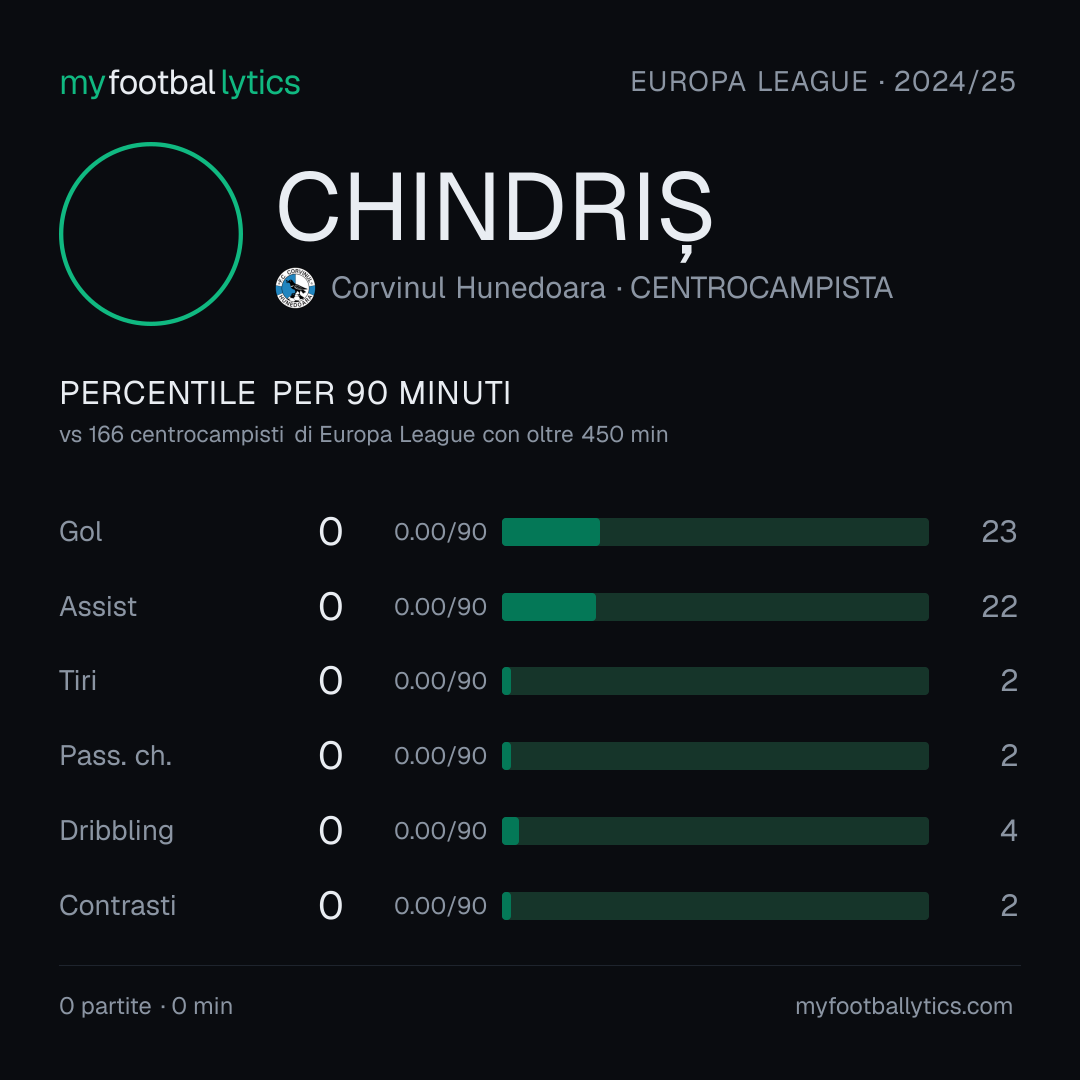Click the Corvinul Hunedoara team name text

coord(468,288)
